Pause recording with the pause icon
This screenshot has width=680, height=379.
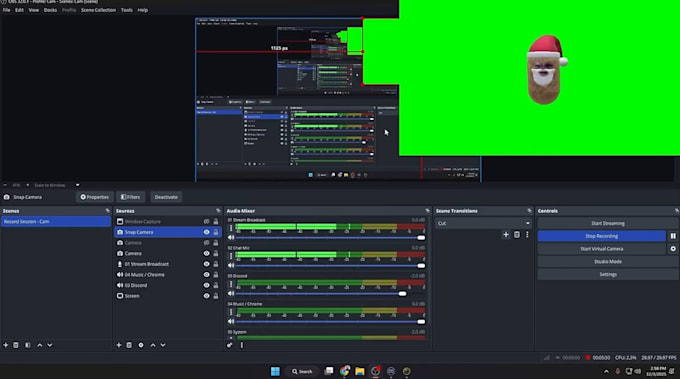tap(673, 236)
